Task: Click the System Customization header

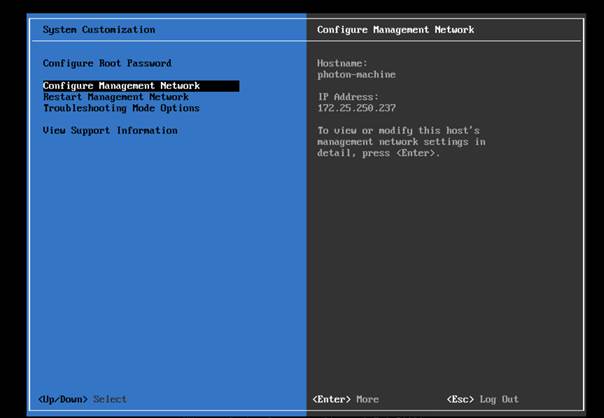Action: click(99, 30)
